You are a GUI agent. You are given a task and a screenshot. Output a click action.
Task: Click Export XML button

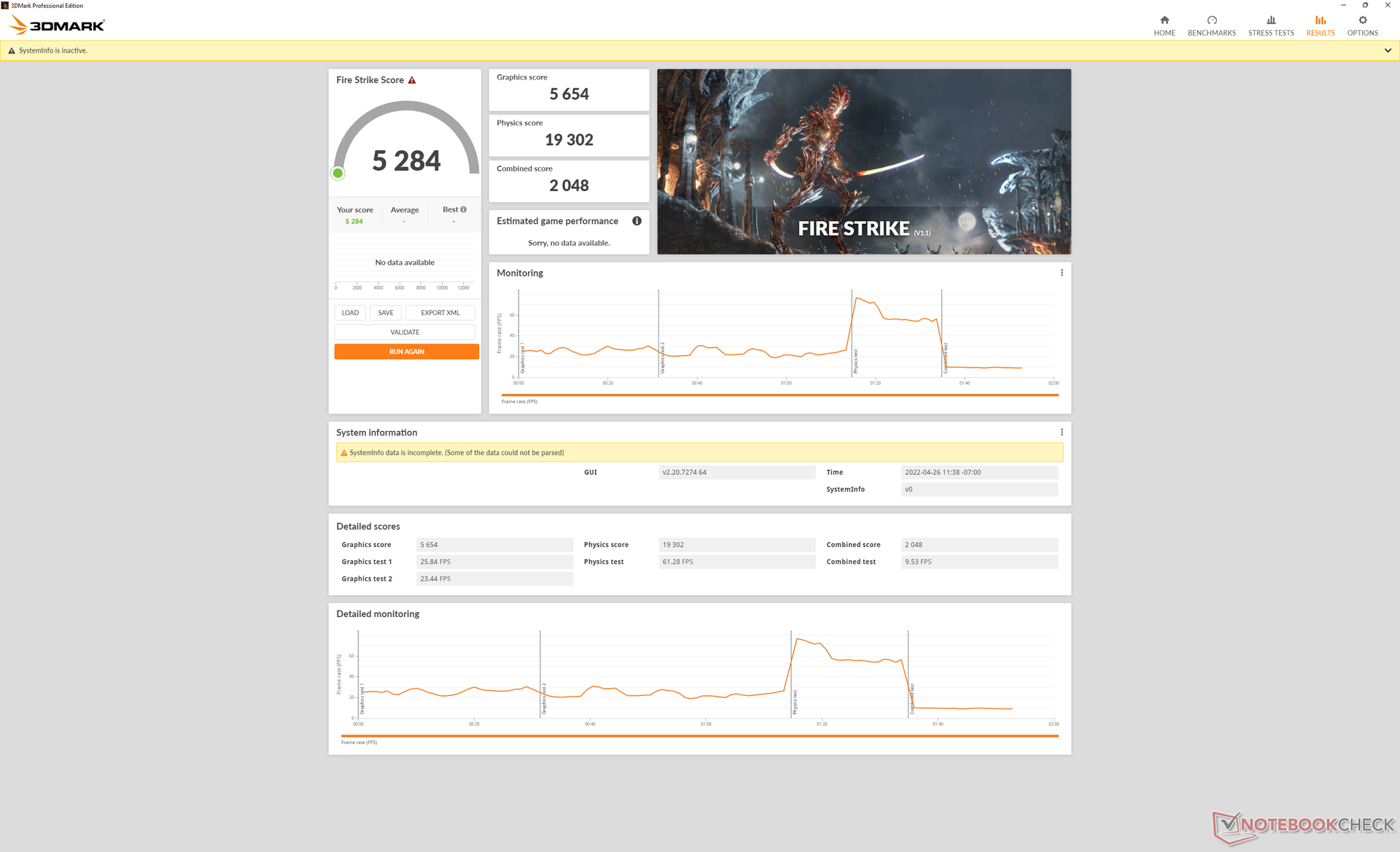[x=440, y=313]
